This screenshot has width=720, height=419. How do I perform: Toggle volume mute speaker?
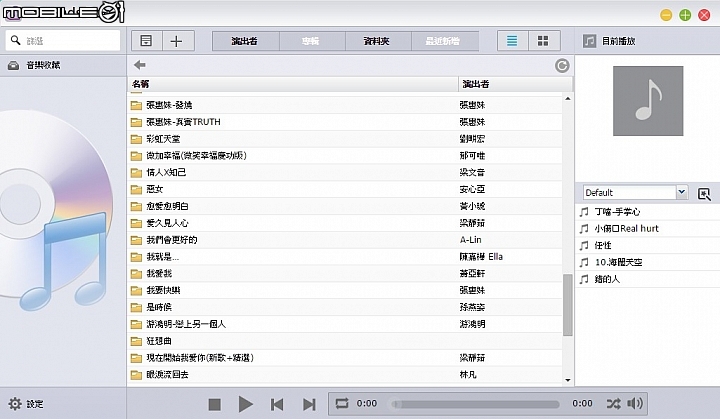[635, 404]
